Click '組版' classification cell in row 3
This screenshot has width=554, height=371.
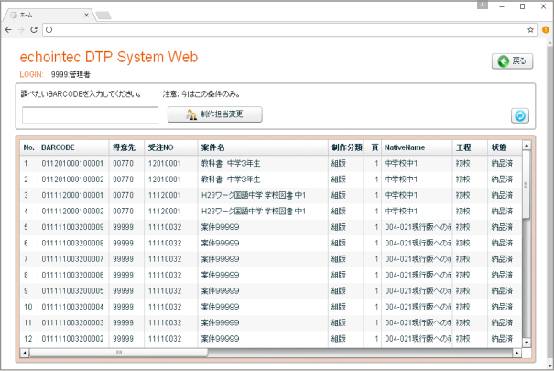click(338, 195)
